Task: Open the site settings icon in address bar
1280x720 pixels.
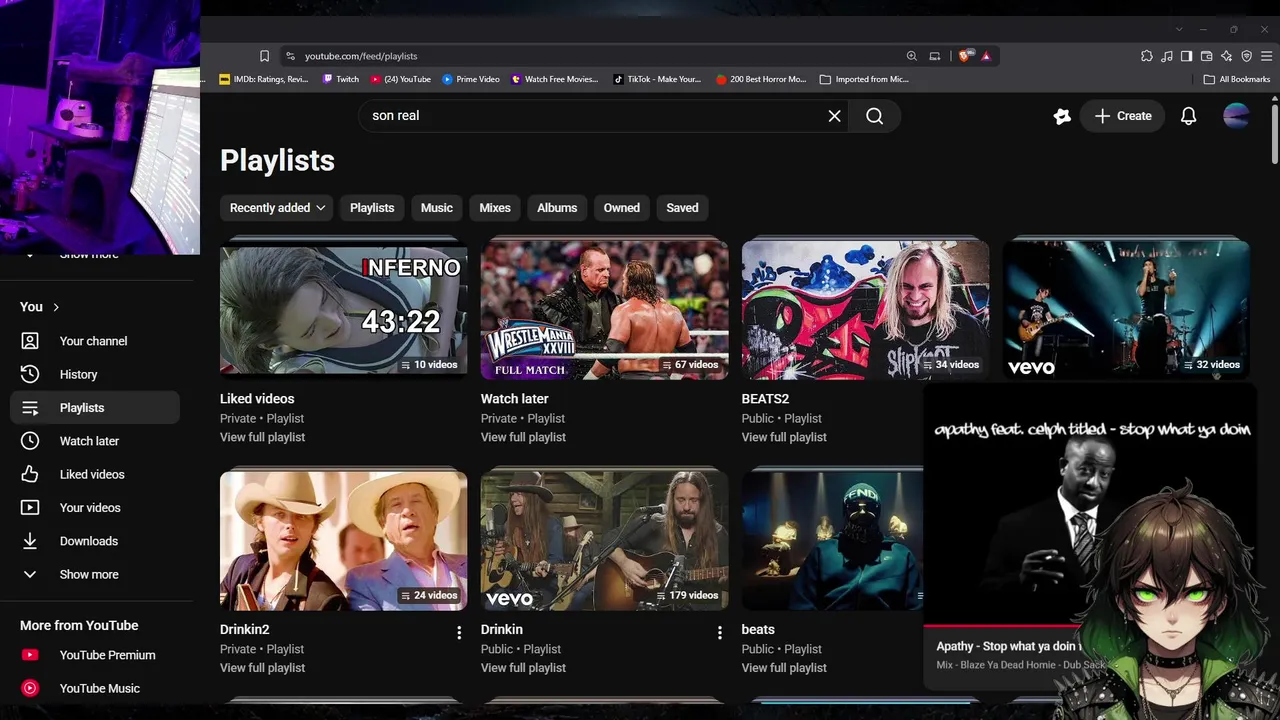Action: (290, 56)
